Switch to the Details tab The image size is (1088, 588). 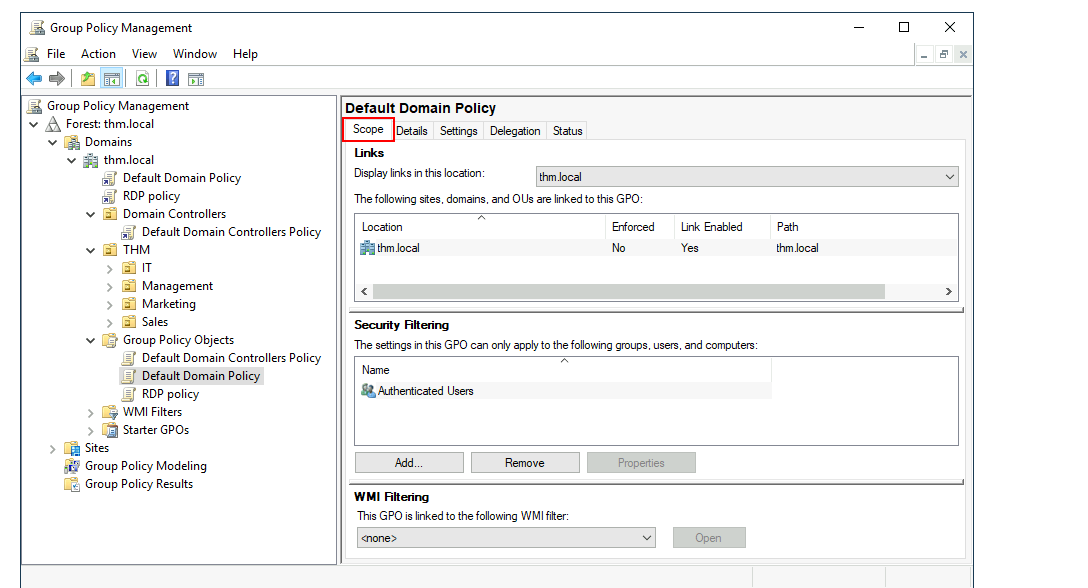[412, 131]
